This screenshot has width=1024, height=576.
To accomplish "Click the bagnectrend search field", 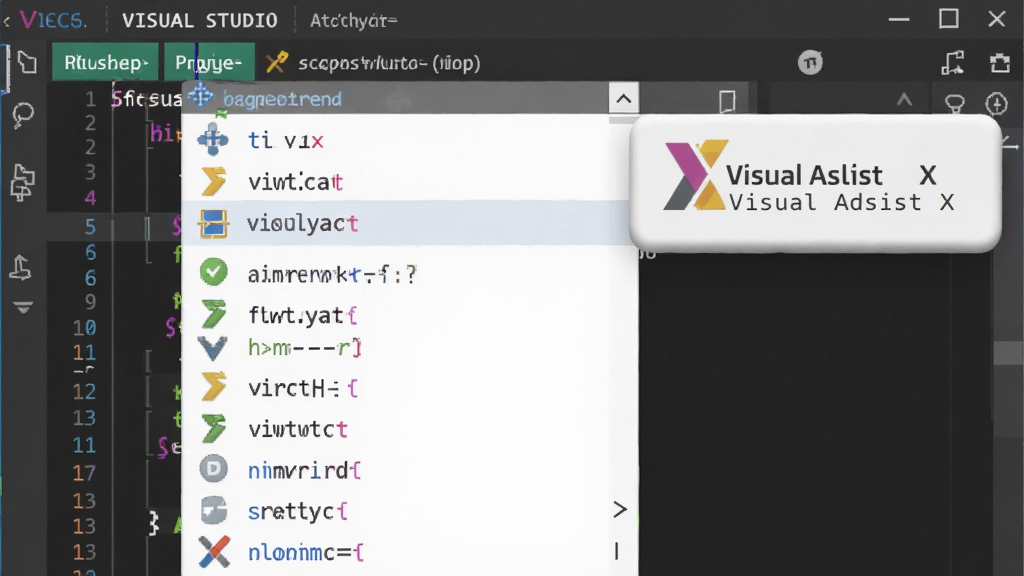I will coord(395,99).
